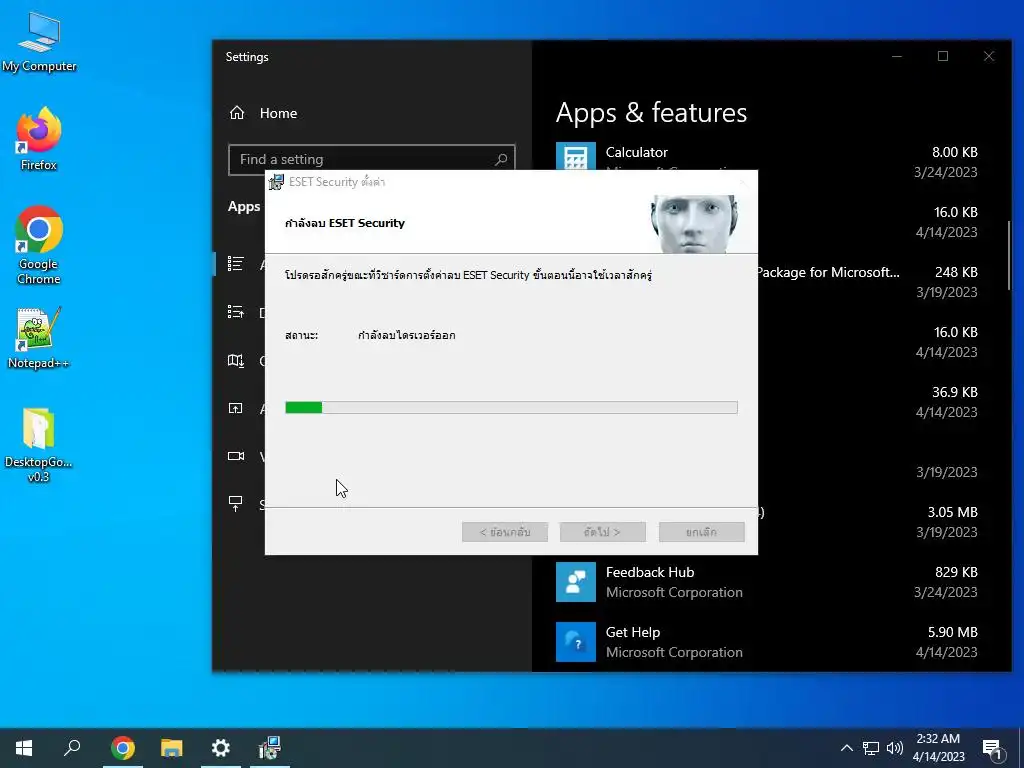Click search magnifier in Settings box
Screen dimensions: 1024x768
[501, 159]
